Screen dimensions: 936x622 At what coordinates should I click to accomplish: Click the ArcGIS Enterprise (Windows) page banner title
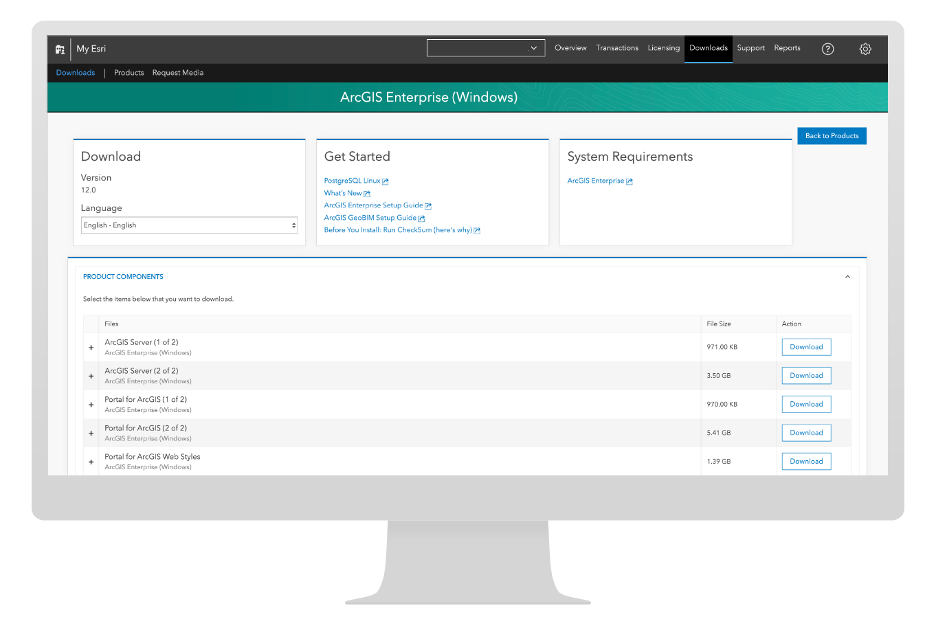pyautogui.click(x=429, y=97)
